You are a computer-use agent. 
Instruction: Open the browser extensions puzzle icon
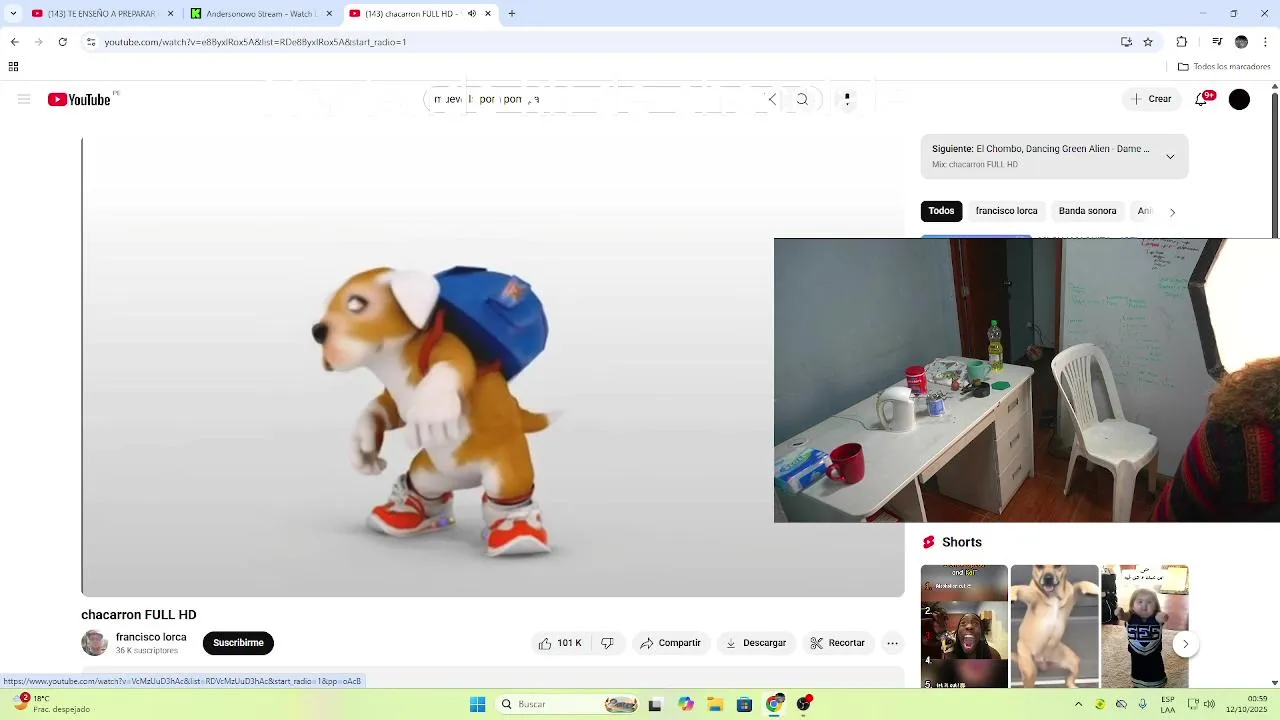coord(1182,42)
